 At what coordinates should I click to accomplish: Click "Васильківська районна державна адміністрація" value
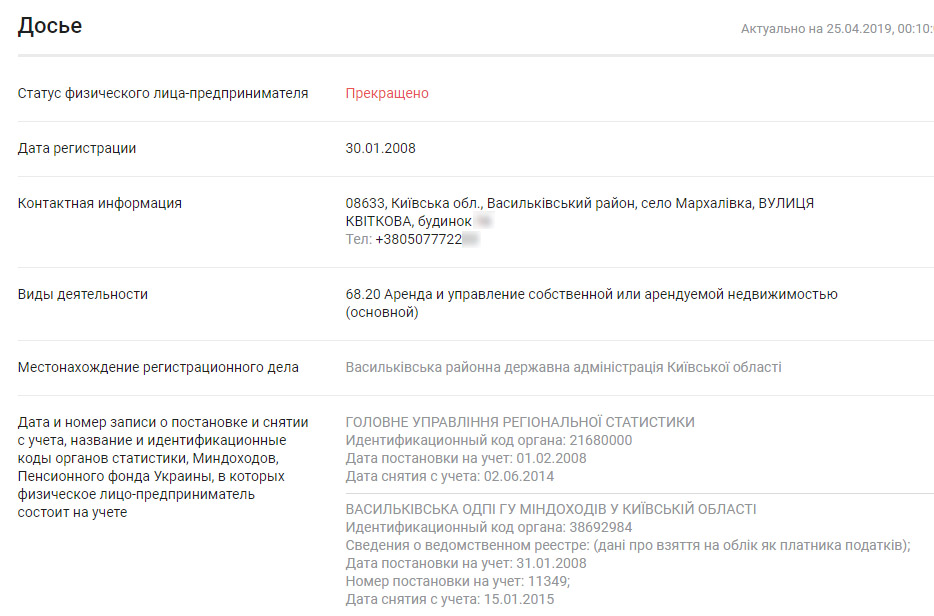coord(563,367)
